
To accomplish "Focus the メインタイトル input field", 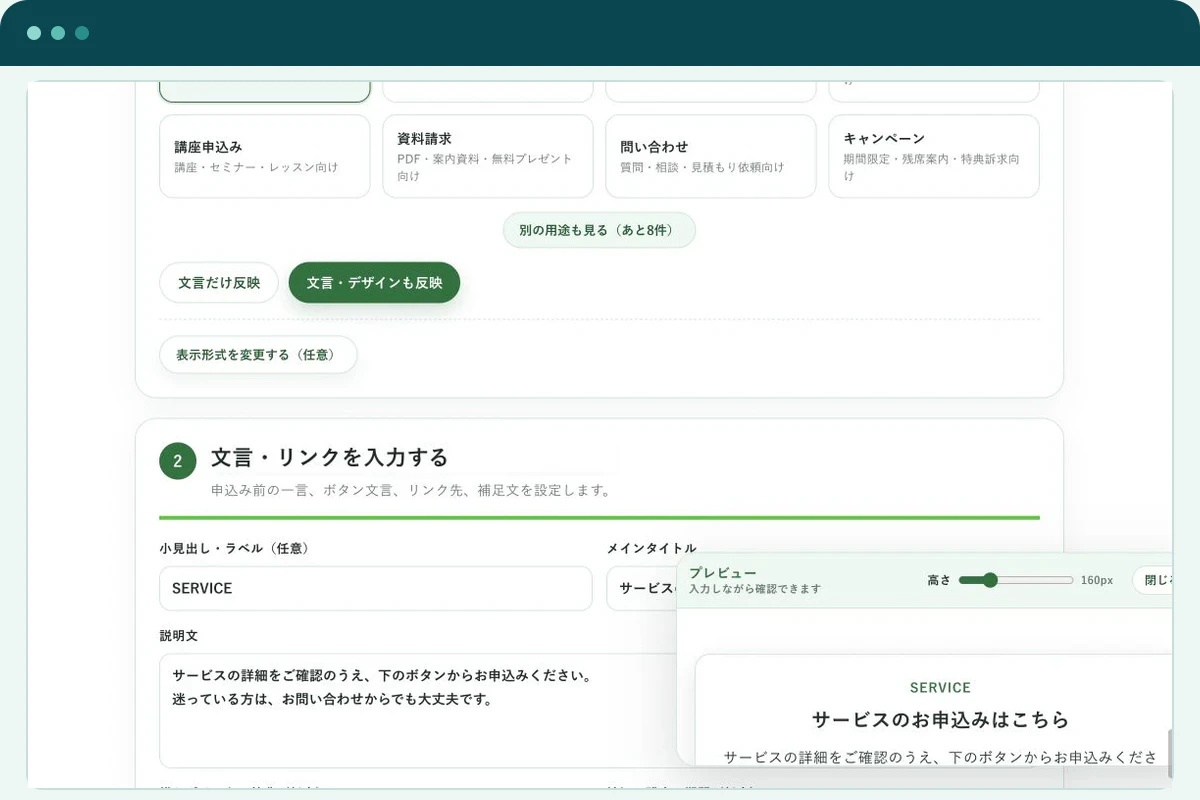I will coord(641,589).
